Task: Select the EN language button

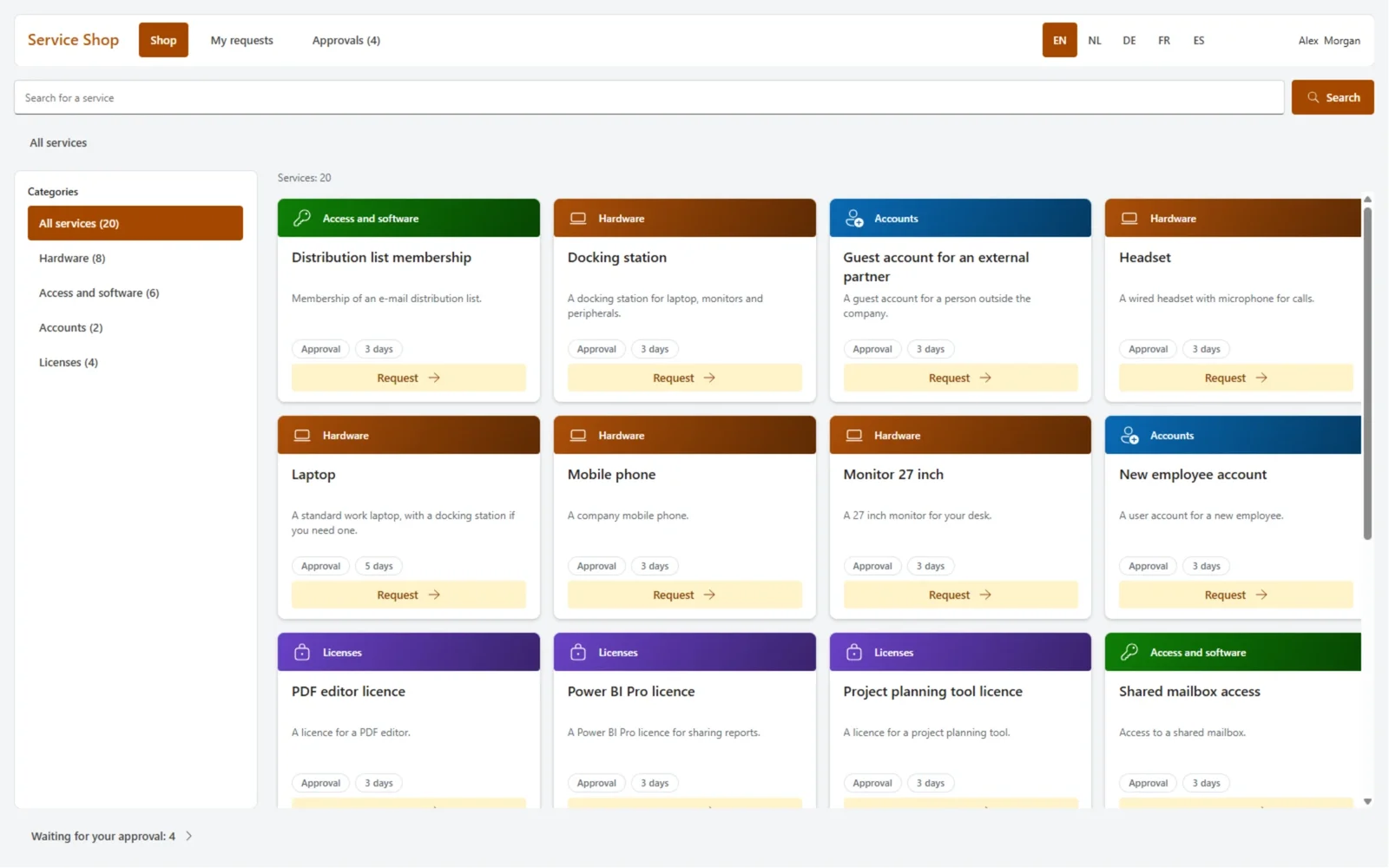Action: [x=1060, y=40]
